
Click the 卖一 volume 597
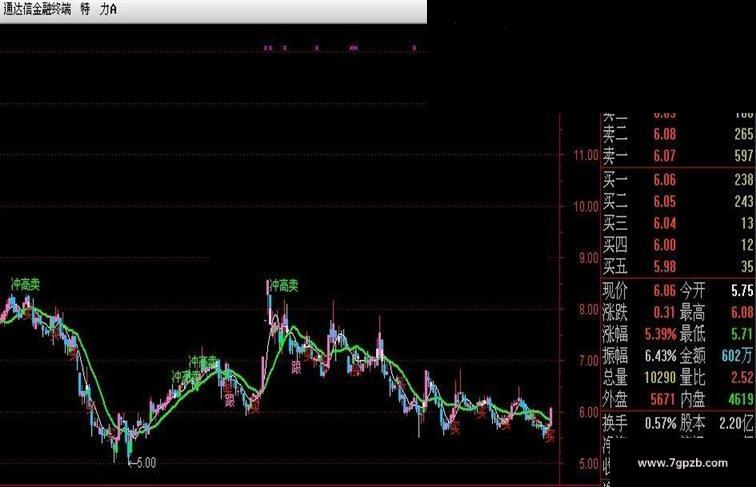744,156
